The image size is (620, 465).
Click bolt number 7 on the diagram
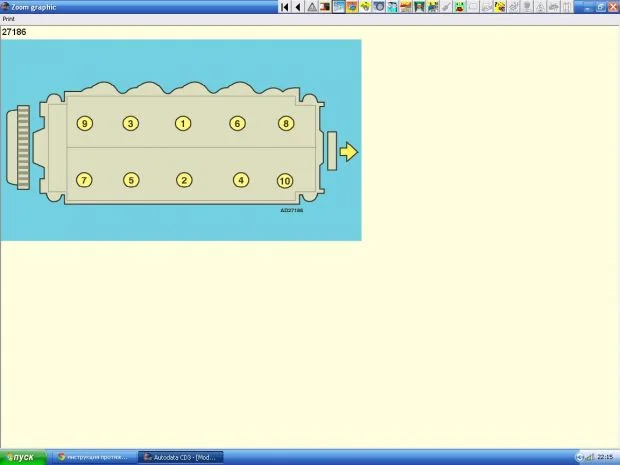(84, 181)
